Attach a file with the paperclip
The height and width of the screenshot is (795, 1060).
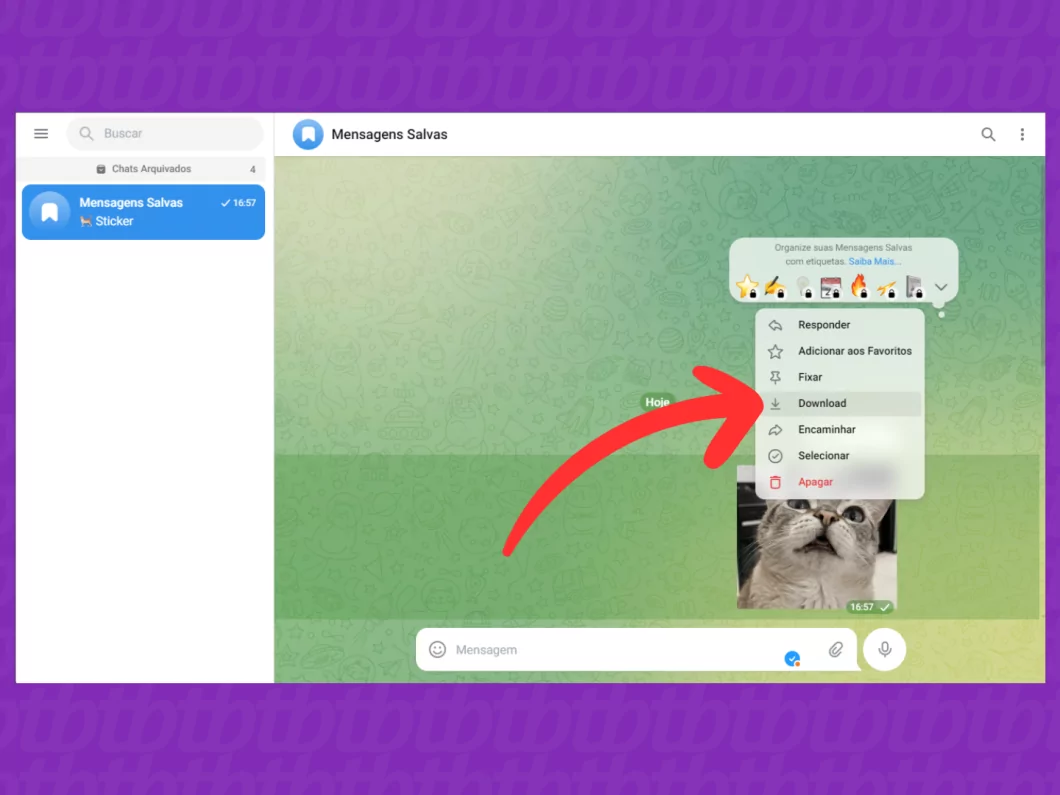836,650
